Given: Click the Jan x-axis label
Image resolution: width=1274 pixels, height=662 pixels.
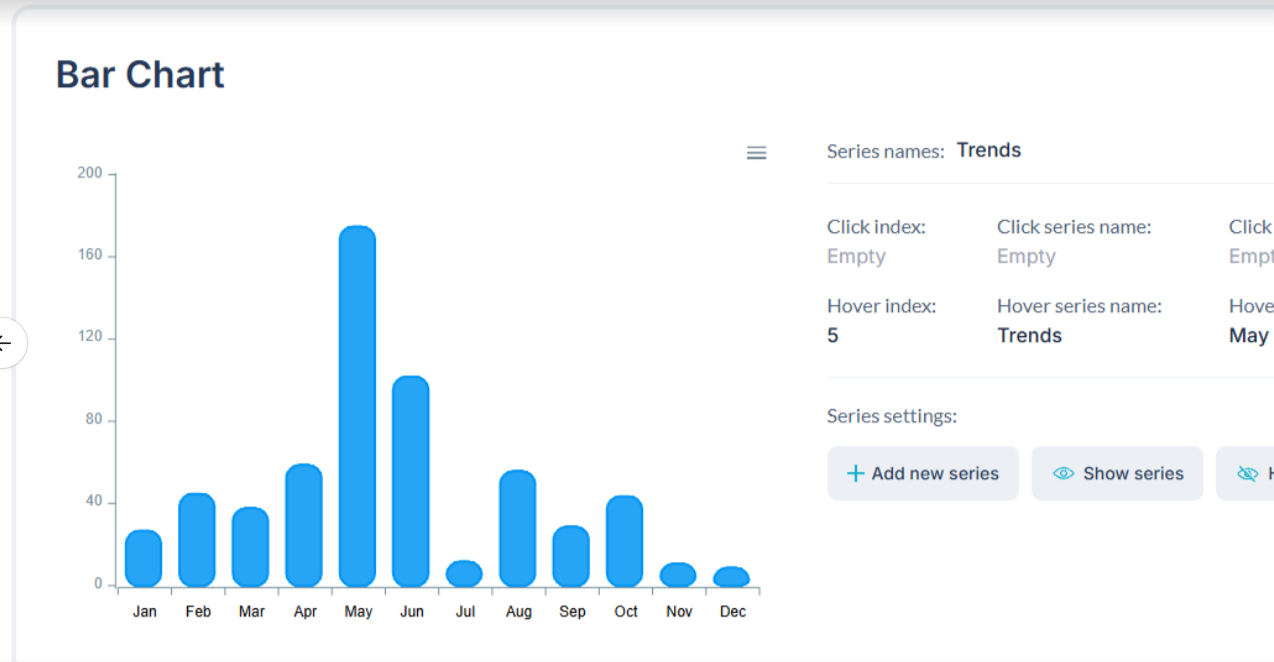Looking at the screenshot, I should [144, 611].
